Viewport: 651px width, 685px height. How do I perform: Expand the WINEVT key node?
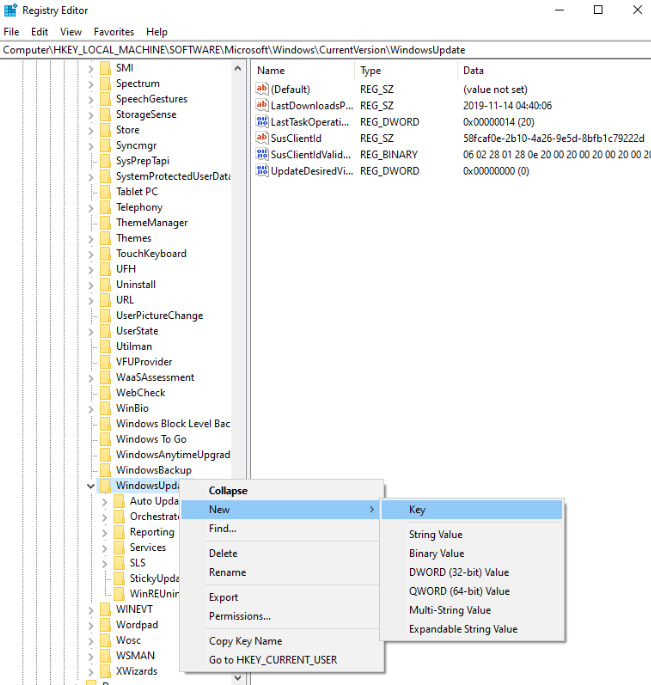coord(91,609)
